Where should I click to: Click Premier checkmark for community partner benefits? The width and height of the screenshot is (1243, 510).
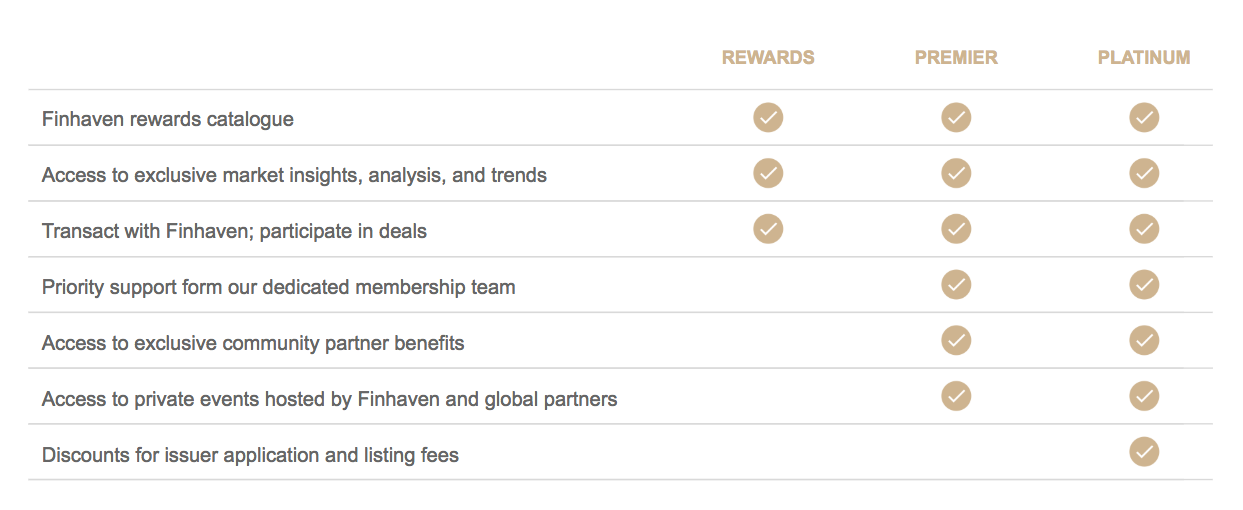click(x=956, y=342)
